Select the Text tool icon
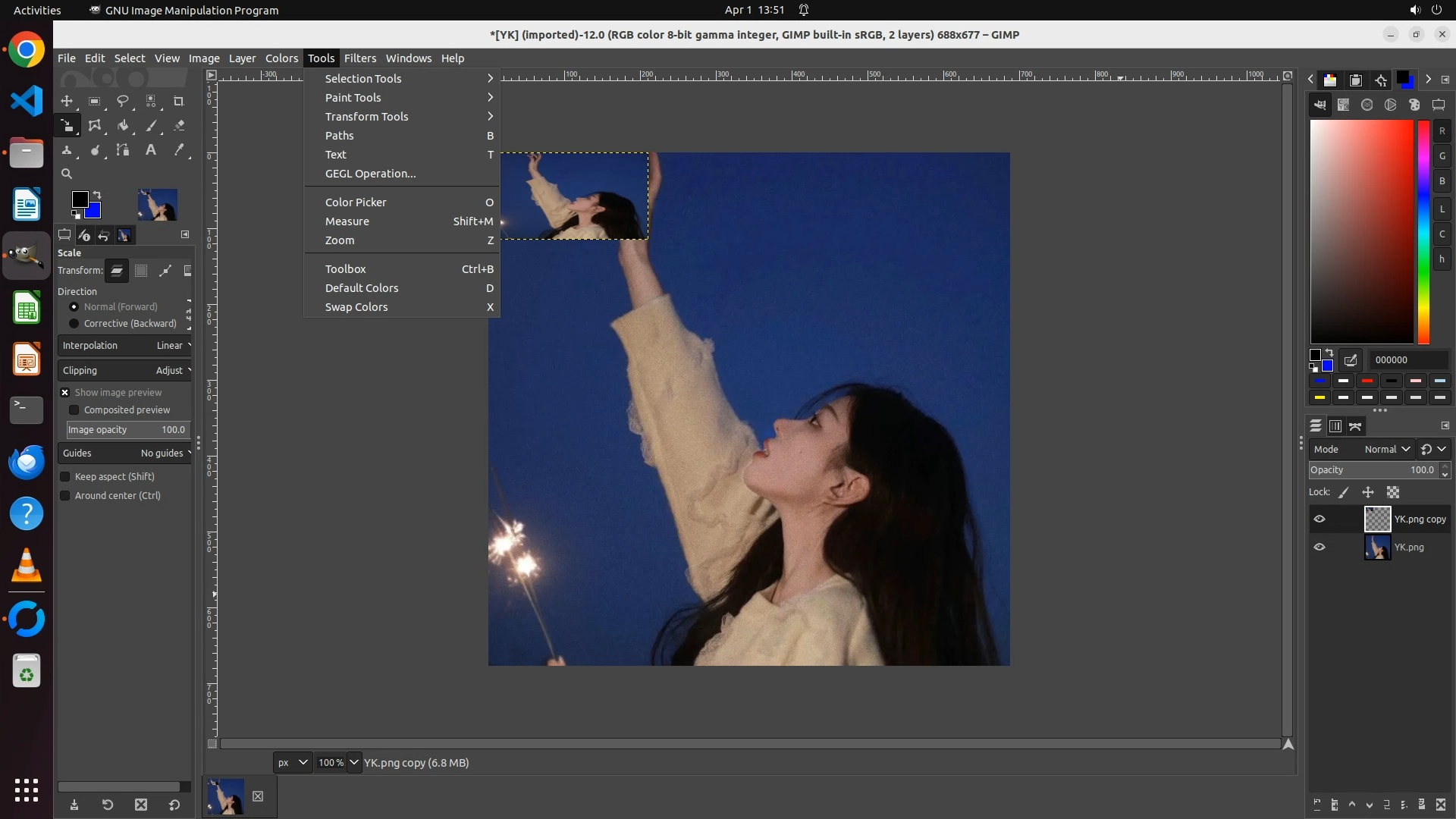This screenshot has height=819, width=1456. 151,150
